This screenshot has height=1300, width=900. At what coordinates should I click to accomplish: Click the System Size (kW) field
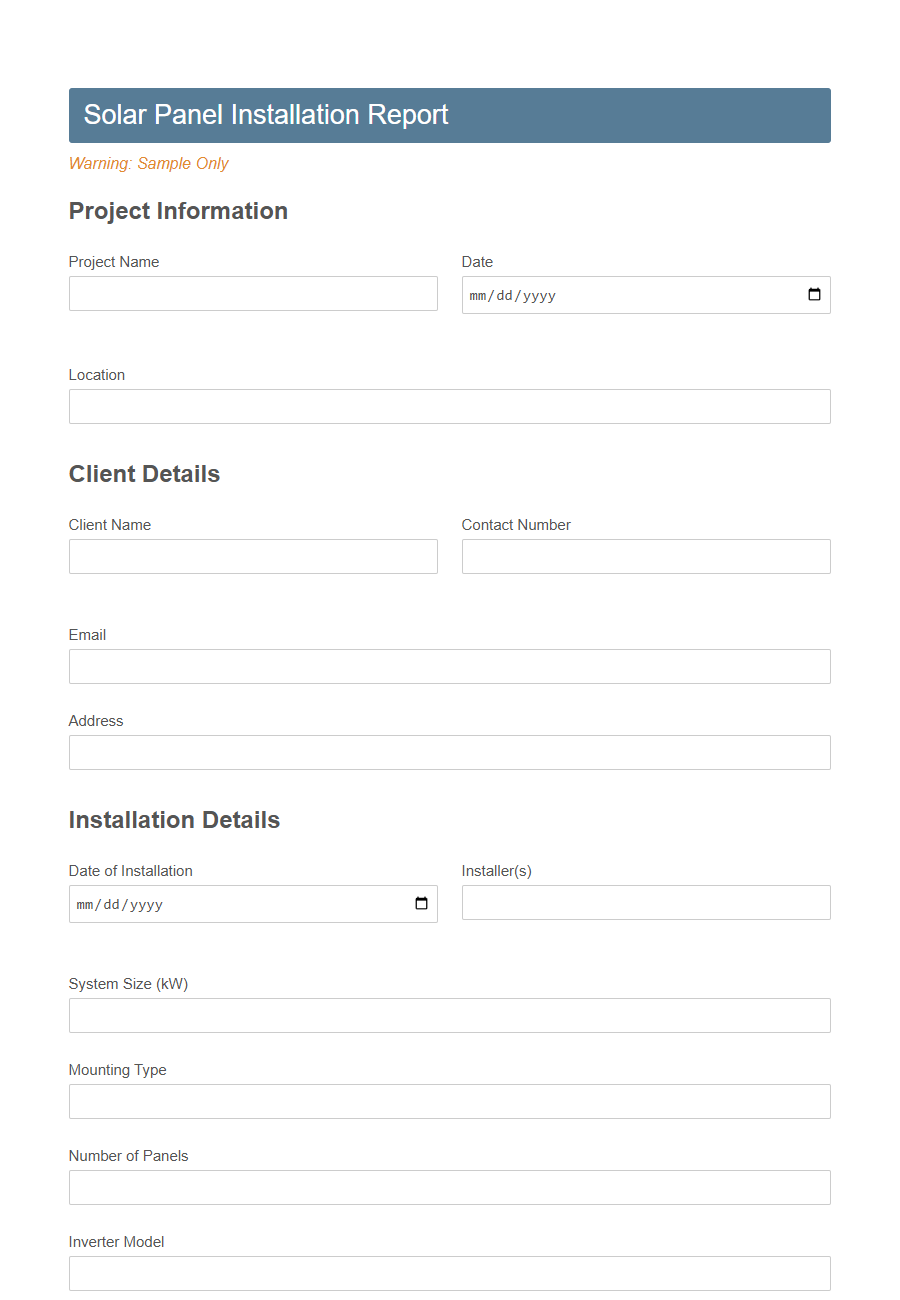[448, 1015]
